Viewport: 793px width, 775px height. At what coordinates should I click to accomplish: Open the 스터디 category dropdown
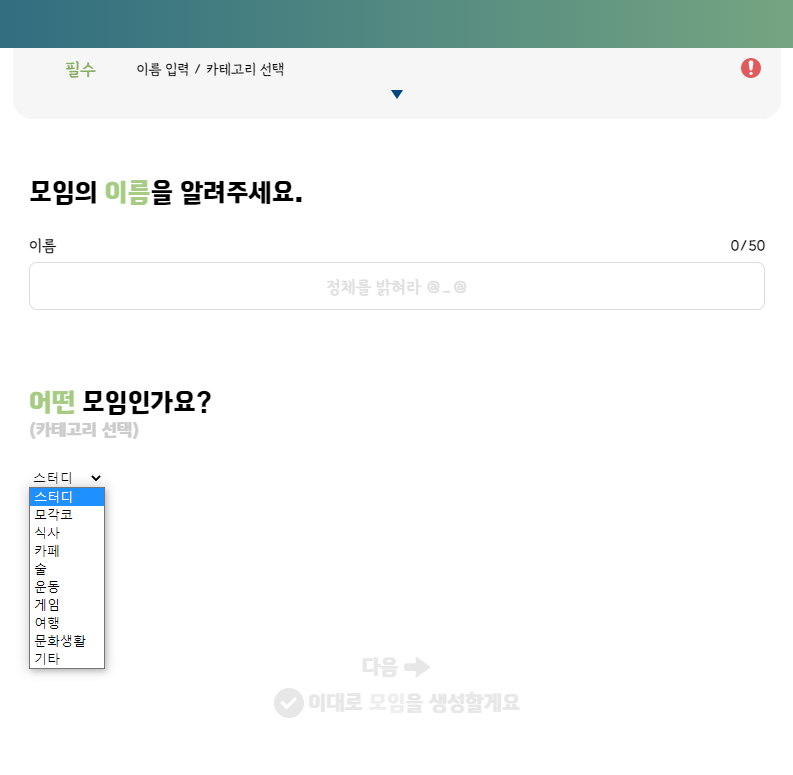[67, 478]
